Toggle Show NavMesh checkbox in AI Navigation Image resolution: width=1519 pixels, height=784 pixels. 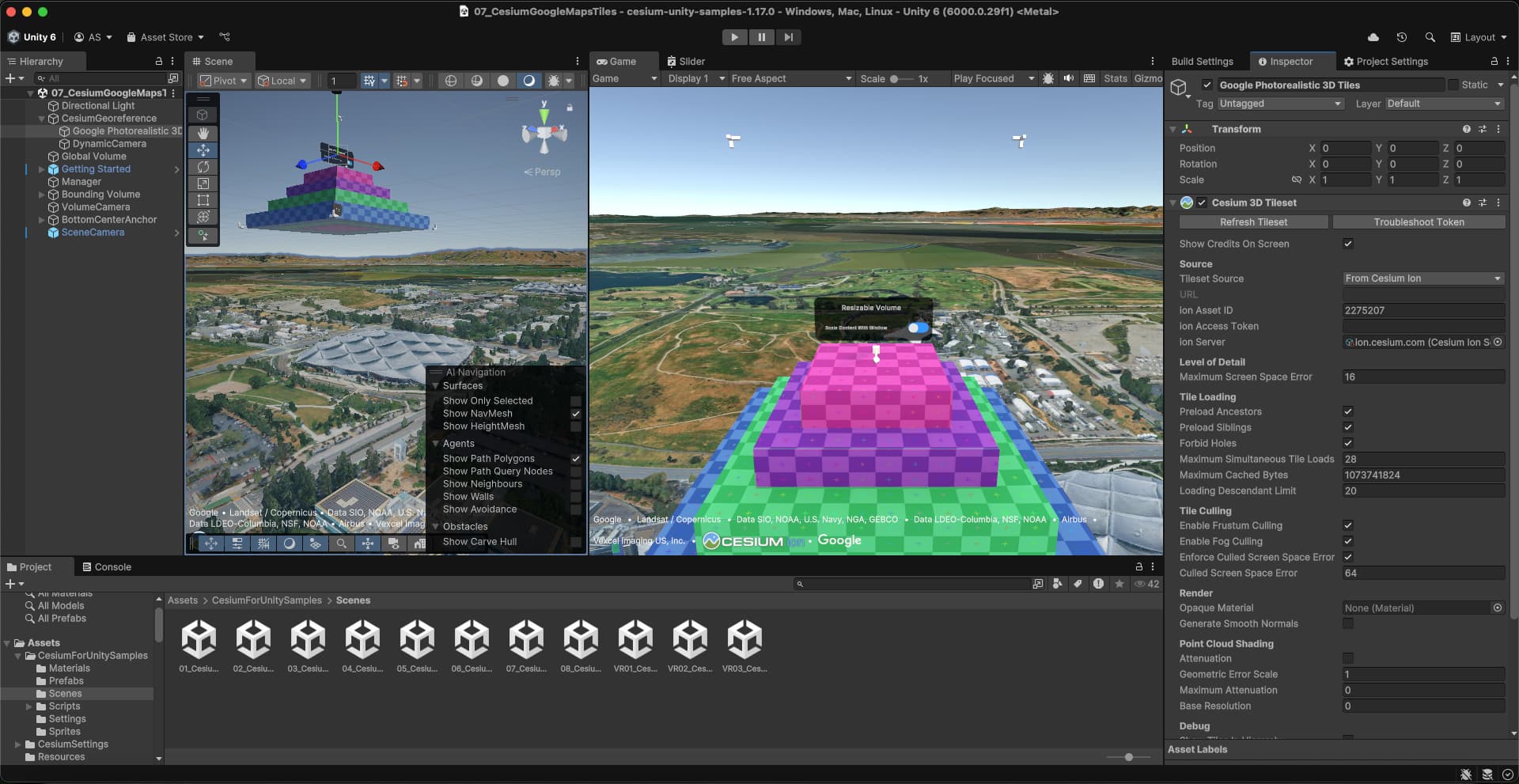576,414
